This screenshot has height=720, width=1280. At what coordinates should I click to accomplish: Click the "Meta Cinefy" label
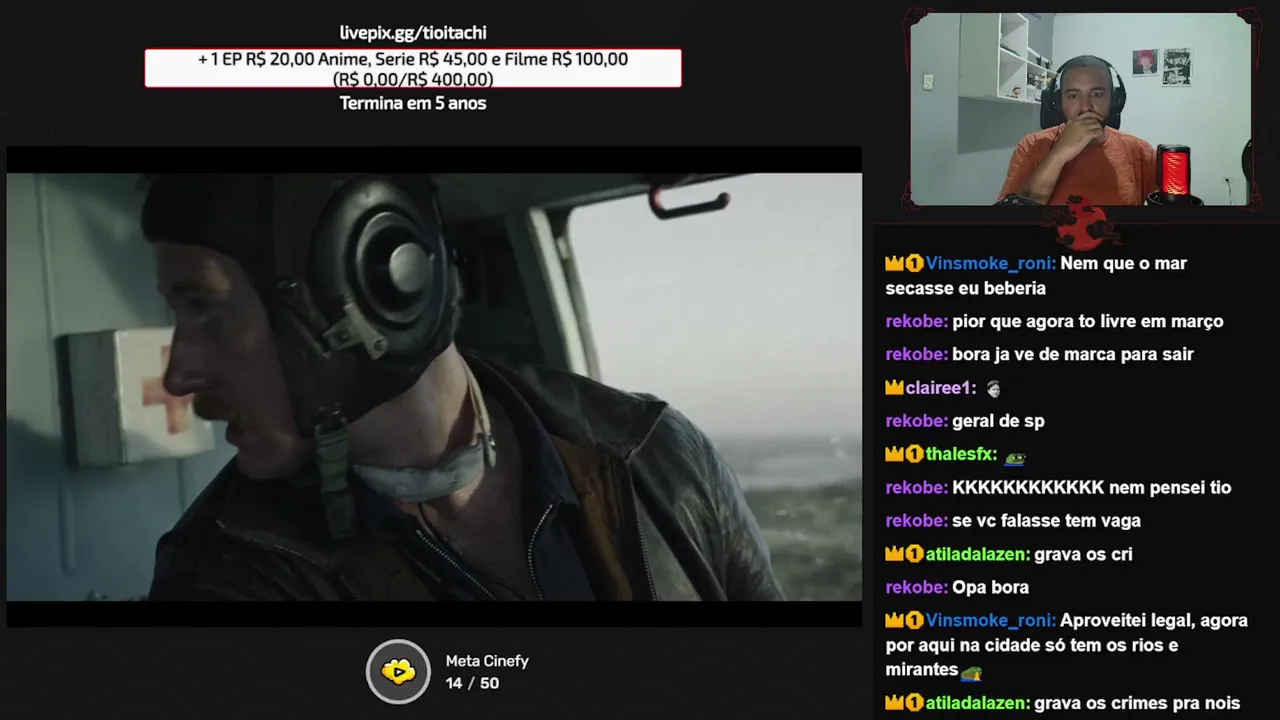pyautogui.click(x=487, y=661)
